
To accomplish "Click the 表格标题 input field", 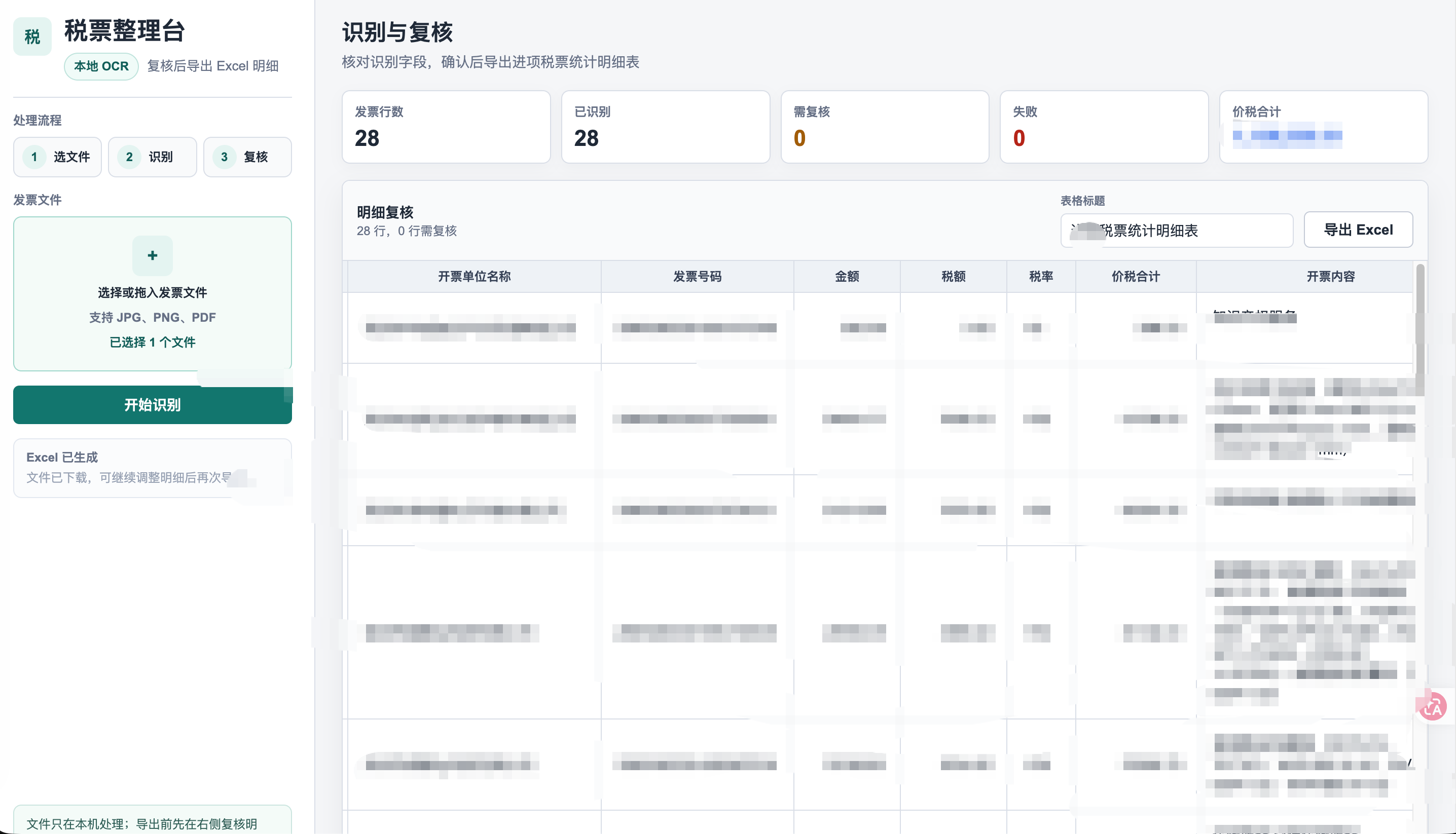I will [x=1176, y=230].
